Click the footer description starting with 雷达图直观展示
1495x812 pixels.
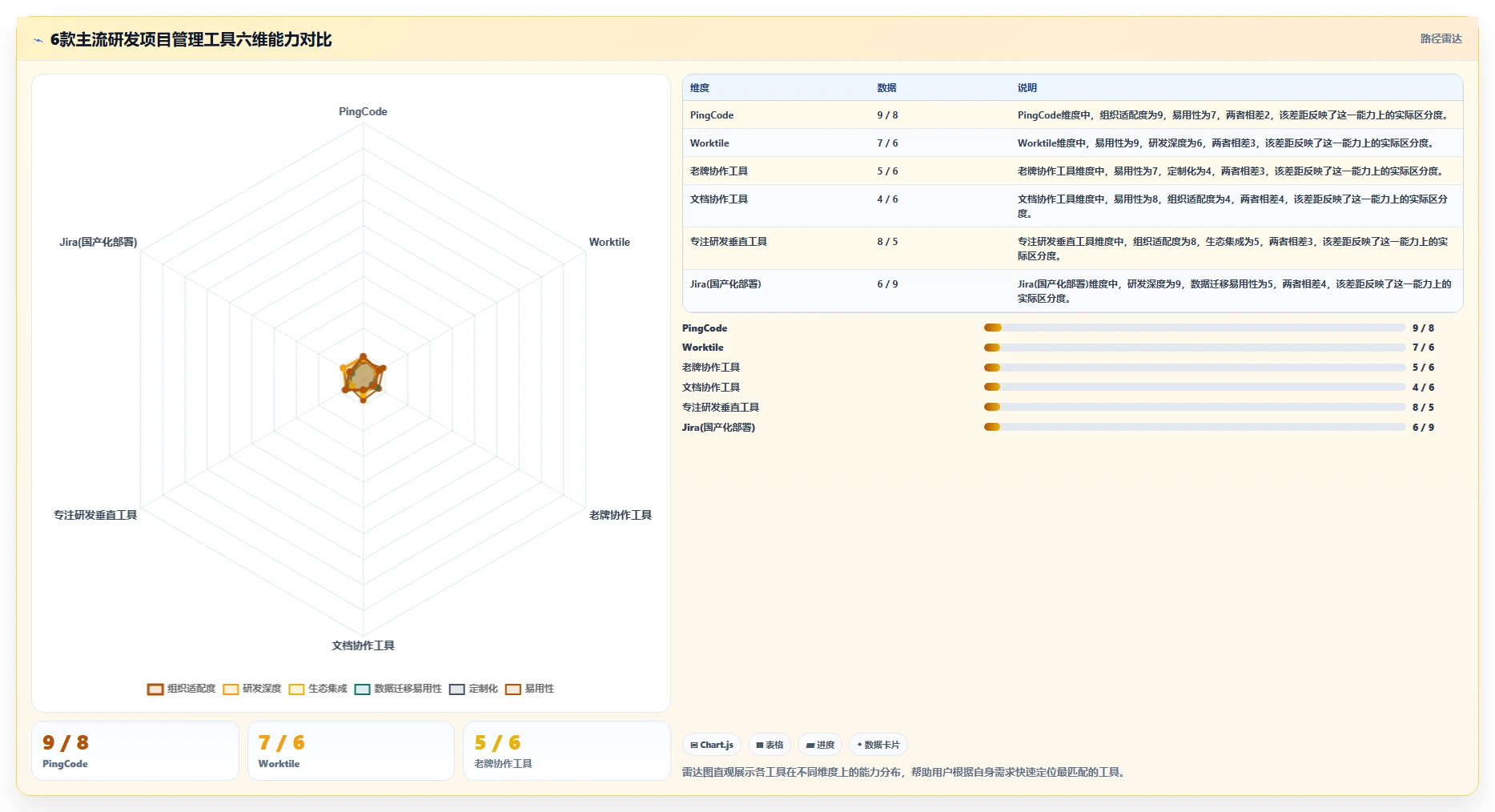point(906,773)
